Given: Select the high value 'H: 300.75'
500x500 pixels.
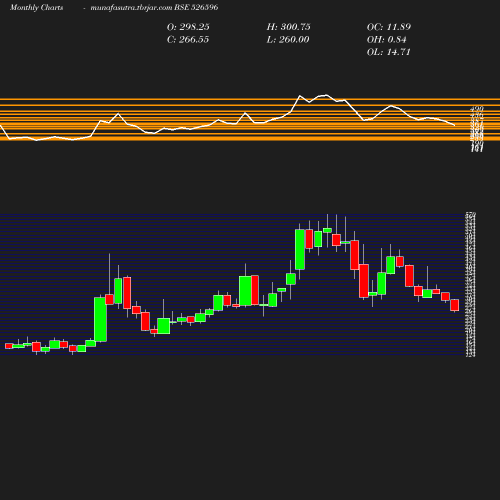Looking at the screenshot, I should pos(288,27).
